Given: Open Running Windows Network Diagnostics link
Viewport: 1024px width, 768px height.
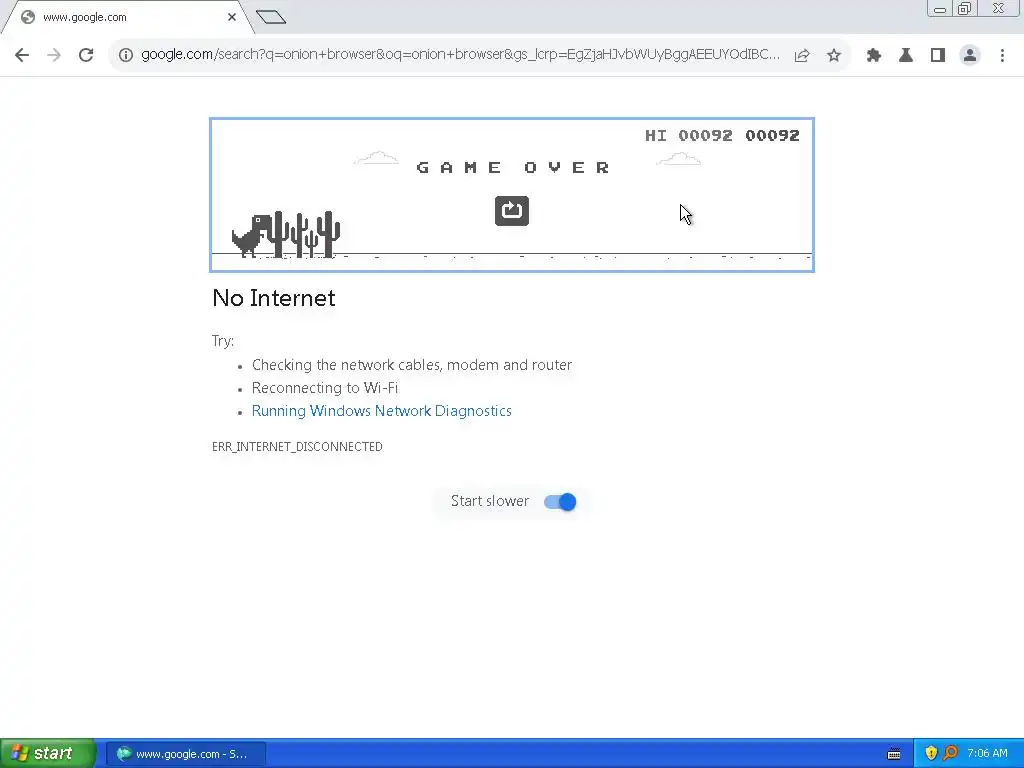Looking at the screenshot, I should click(x=381, y=411).
